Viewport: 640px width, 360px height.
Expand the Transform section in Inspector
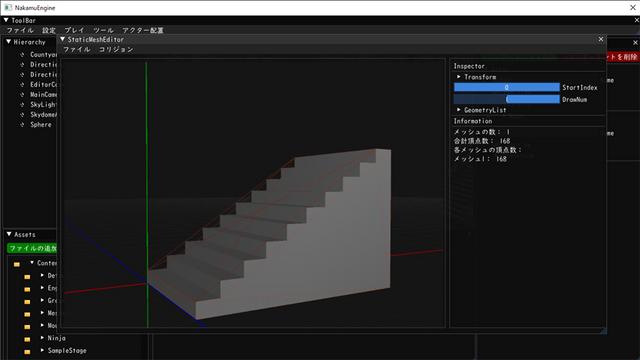click(459, 77)
